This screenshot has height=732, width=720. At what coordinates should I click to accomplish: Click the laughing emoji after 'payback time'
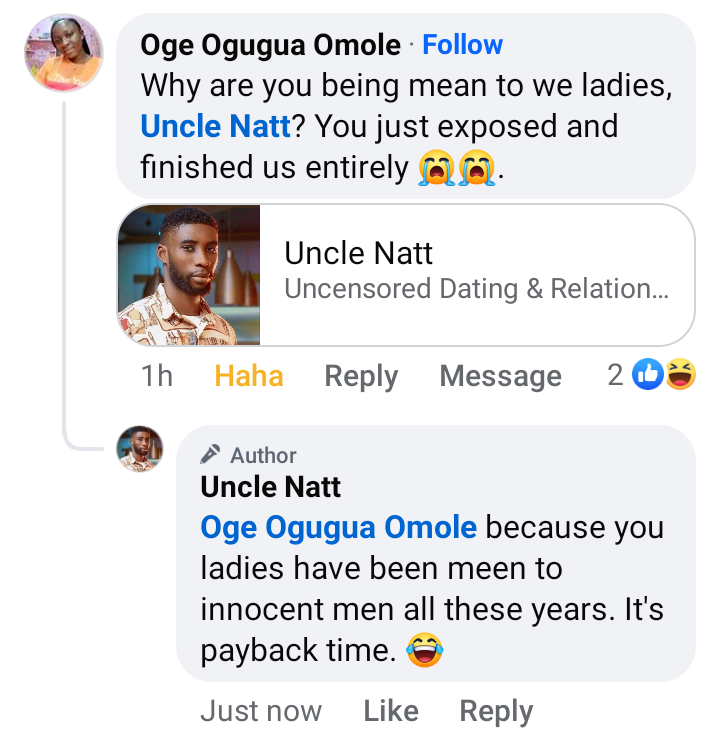tap(424, 652)
